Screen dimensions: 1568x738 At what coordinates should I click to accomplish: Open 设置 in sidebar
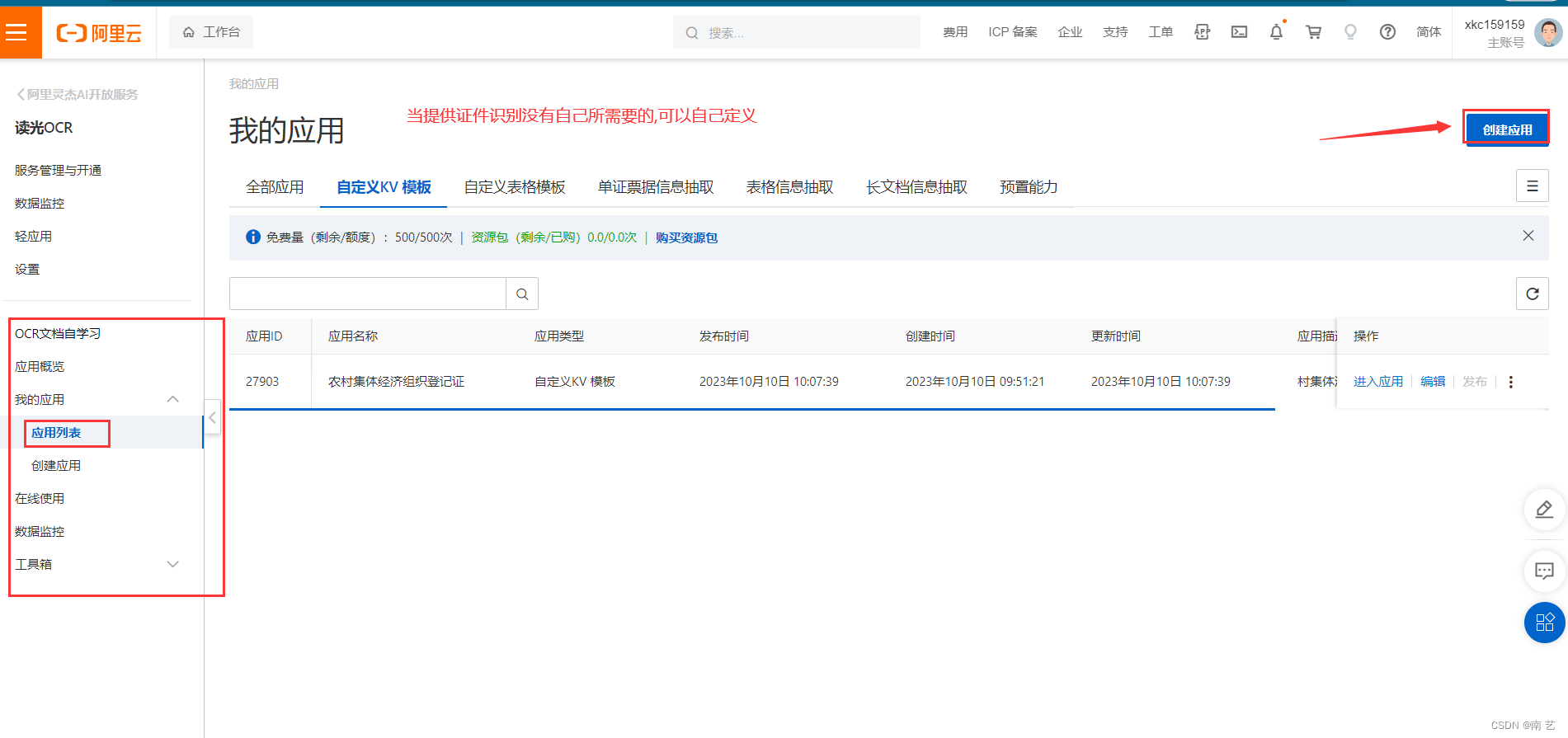point(27,269)
